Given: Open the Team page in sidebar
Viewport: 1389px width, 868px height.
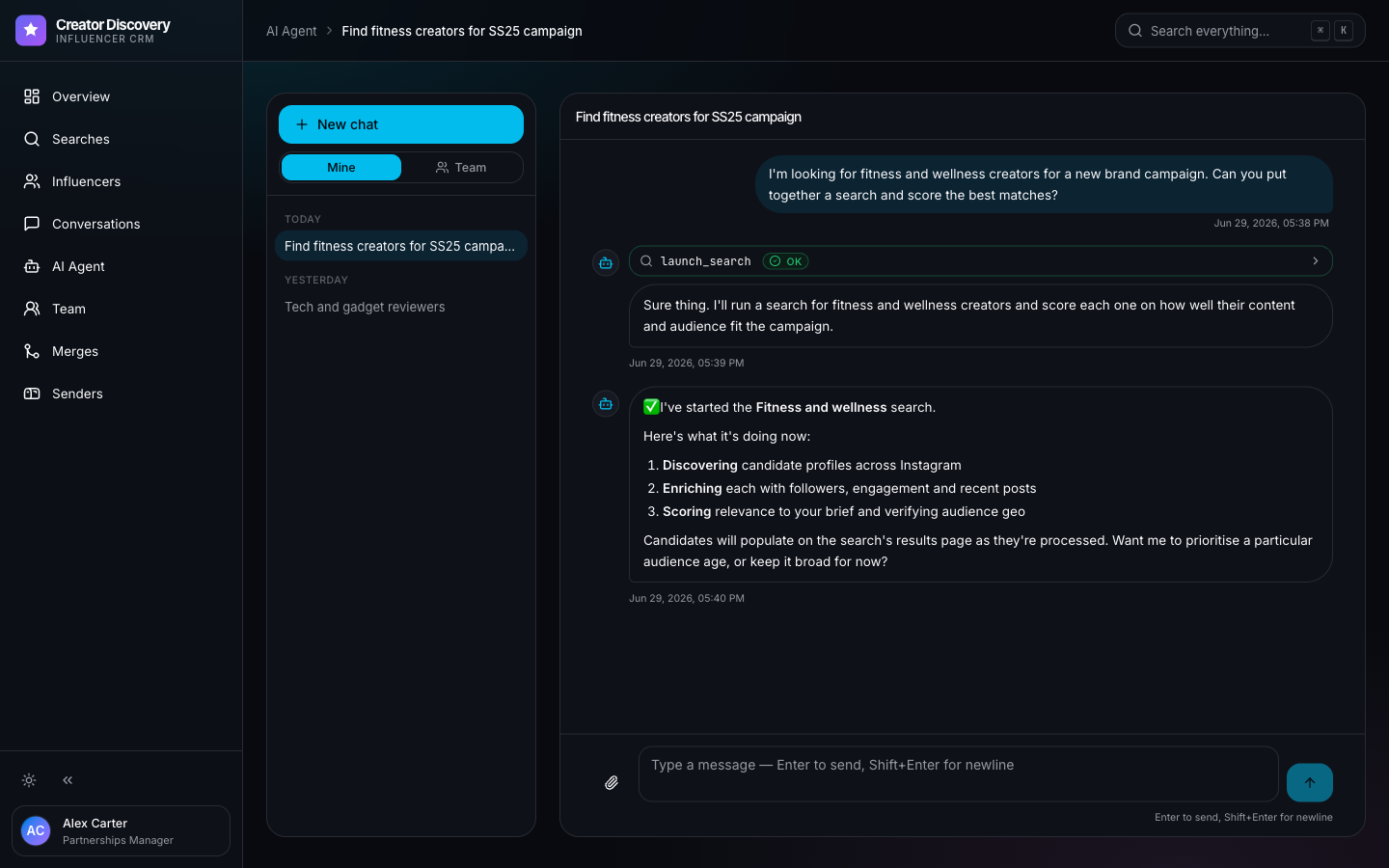Looking at the screenshot, I should (x=121, y=309).
